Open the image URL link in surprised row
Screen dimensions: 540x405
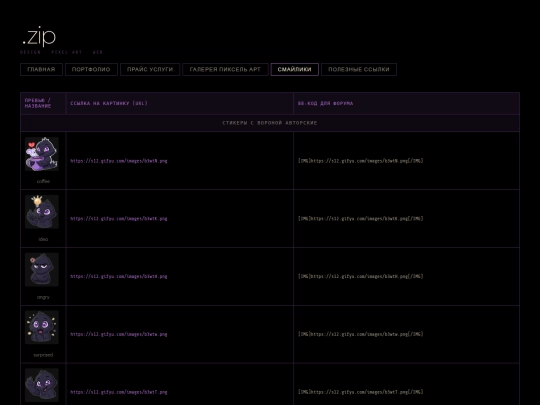pos(119,334)
